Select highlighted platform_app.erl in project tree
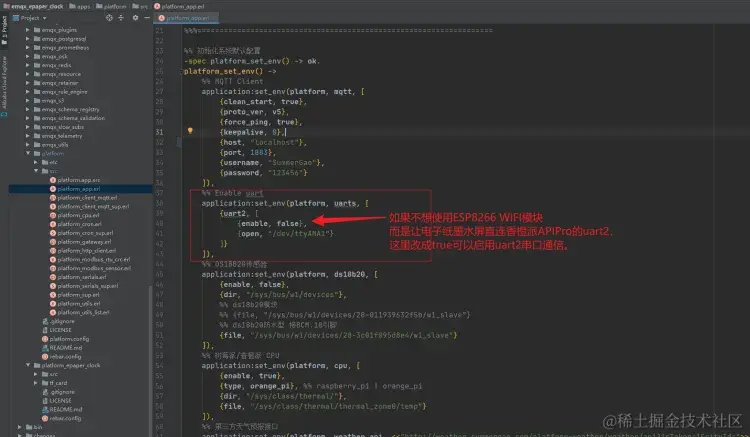This screenshot has height=437, width=750. pos(78,189)
